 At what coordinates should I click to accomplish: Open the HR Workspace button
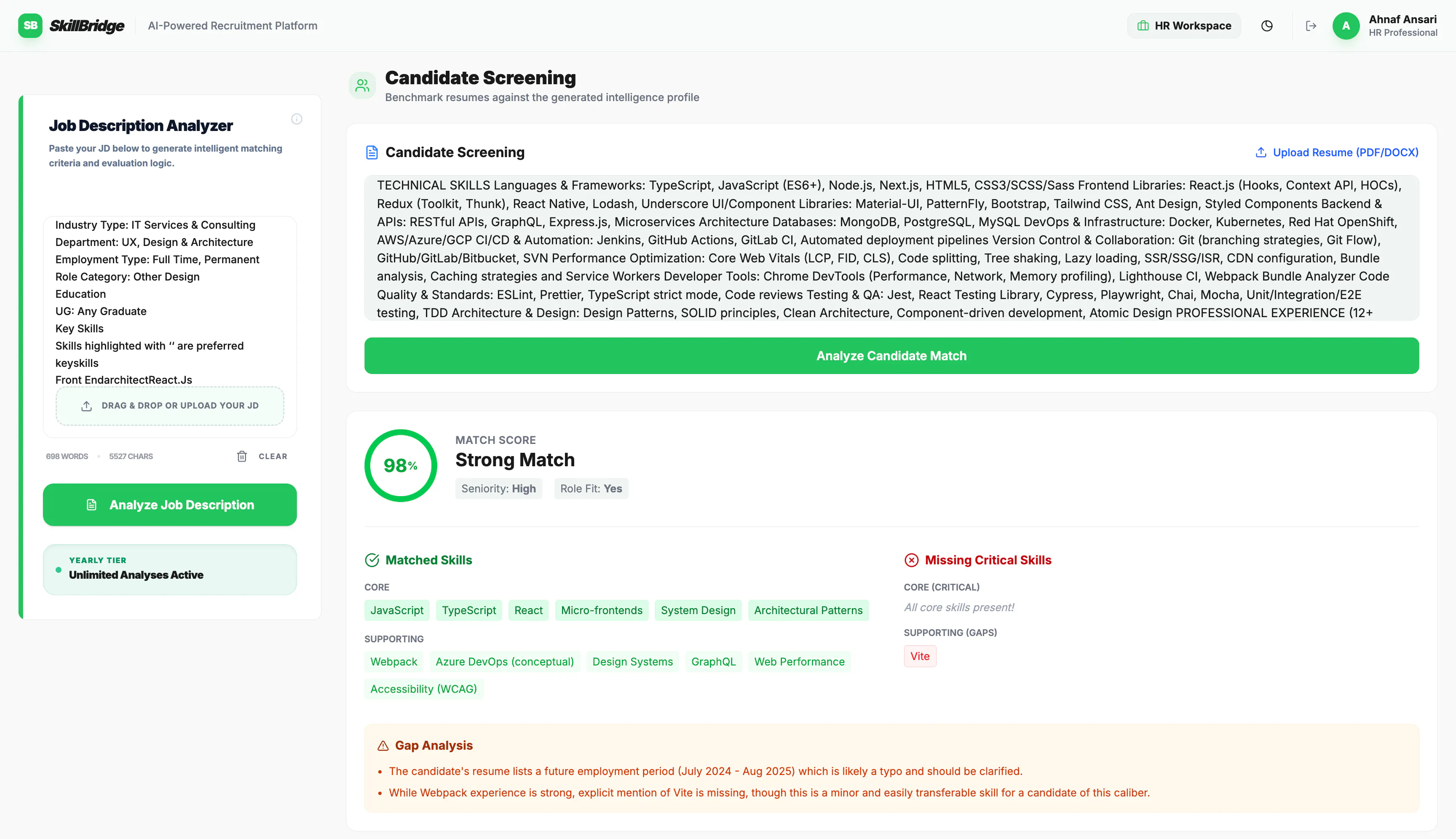tap(1183, 26)
